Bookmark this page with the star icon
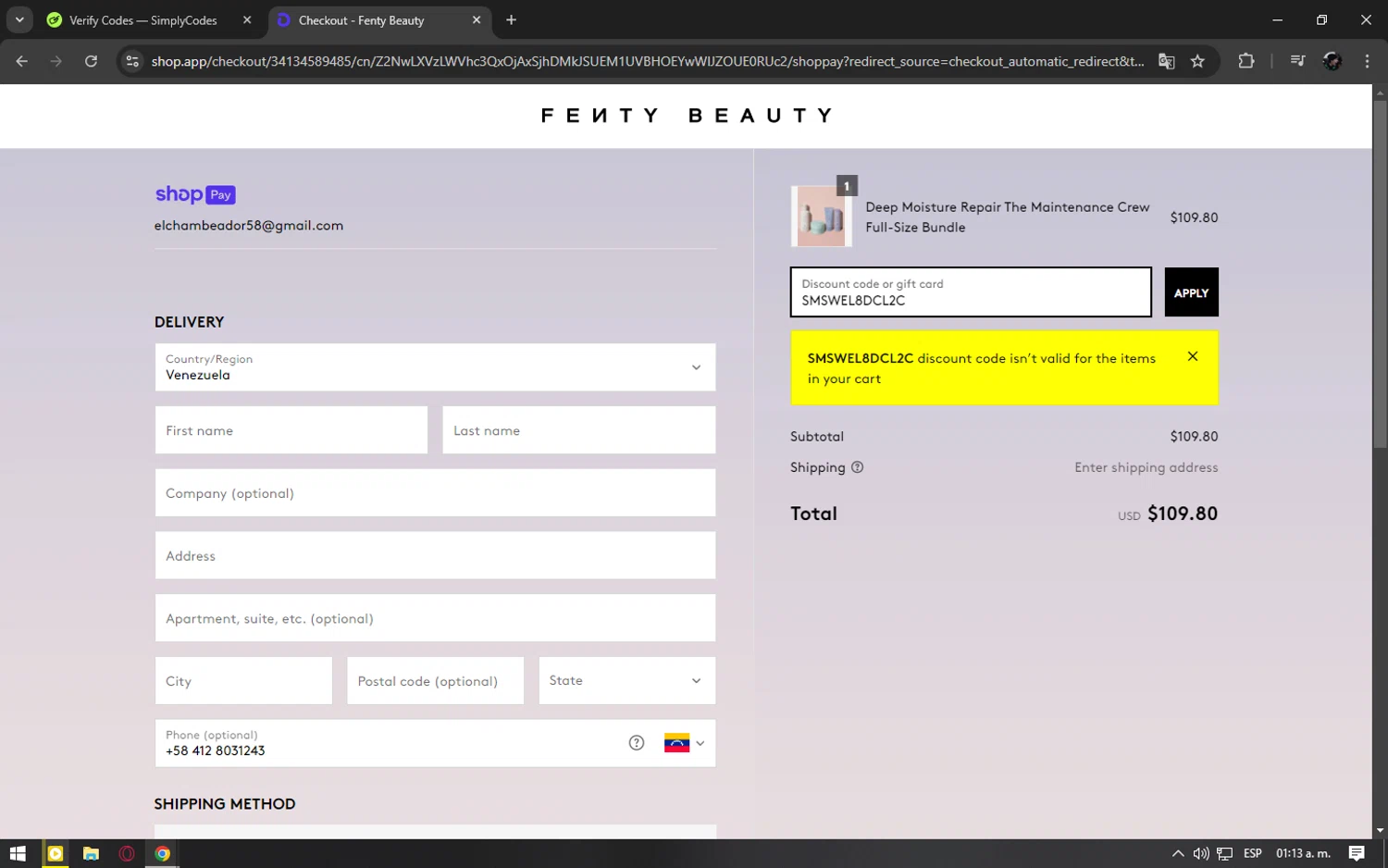Viewport: 1388px width, 868px height. pyautogui.click(x=1197, y=61)
